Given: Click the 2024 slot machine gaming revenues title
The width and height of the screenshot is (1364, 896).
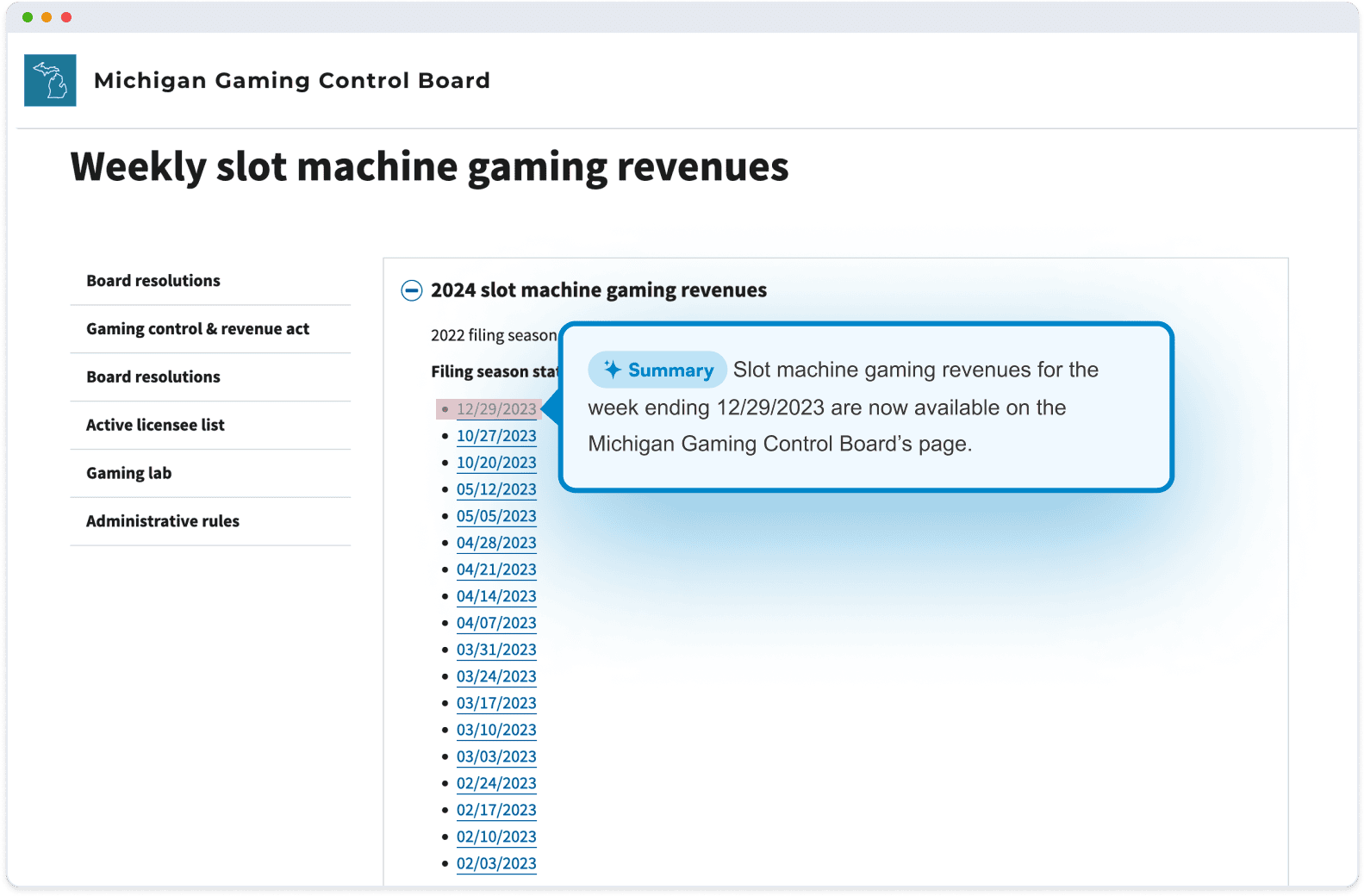Looking at the screenshot, I should point(599,290).
